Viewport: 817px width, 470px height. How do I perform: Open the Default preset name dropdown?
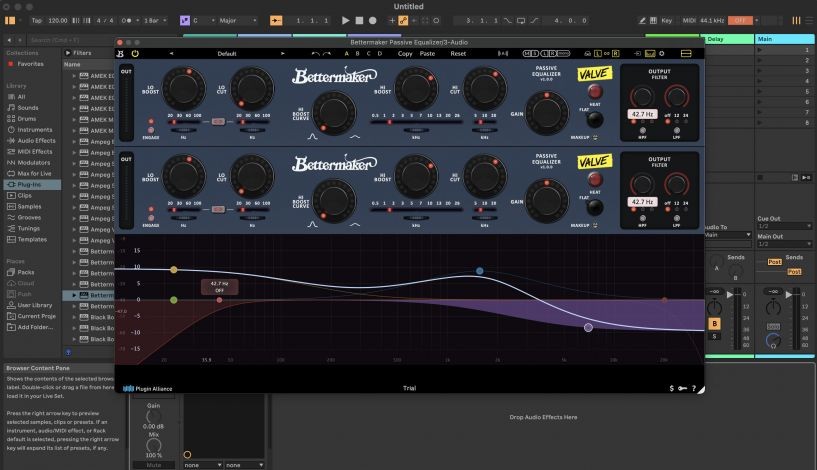pos(227,53)
